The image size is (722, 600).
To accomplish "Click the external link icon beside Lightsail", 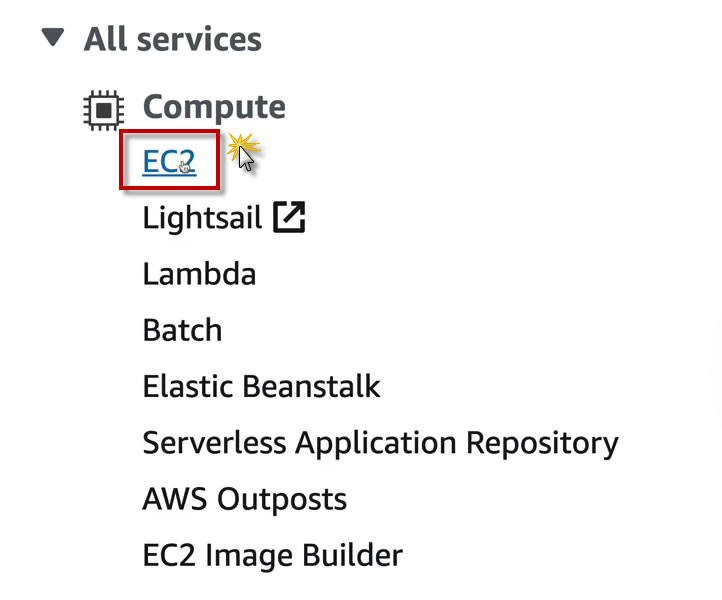I will [x=289, y=217].
